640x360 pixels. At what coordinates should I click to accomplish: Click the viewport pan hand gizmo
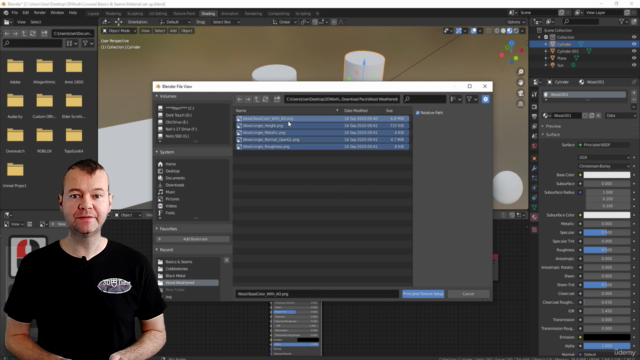point(520,83)
